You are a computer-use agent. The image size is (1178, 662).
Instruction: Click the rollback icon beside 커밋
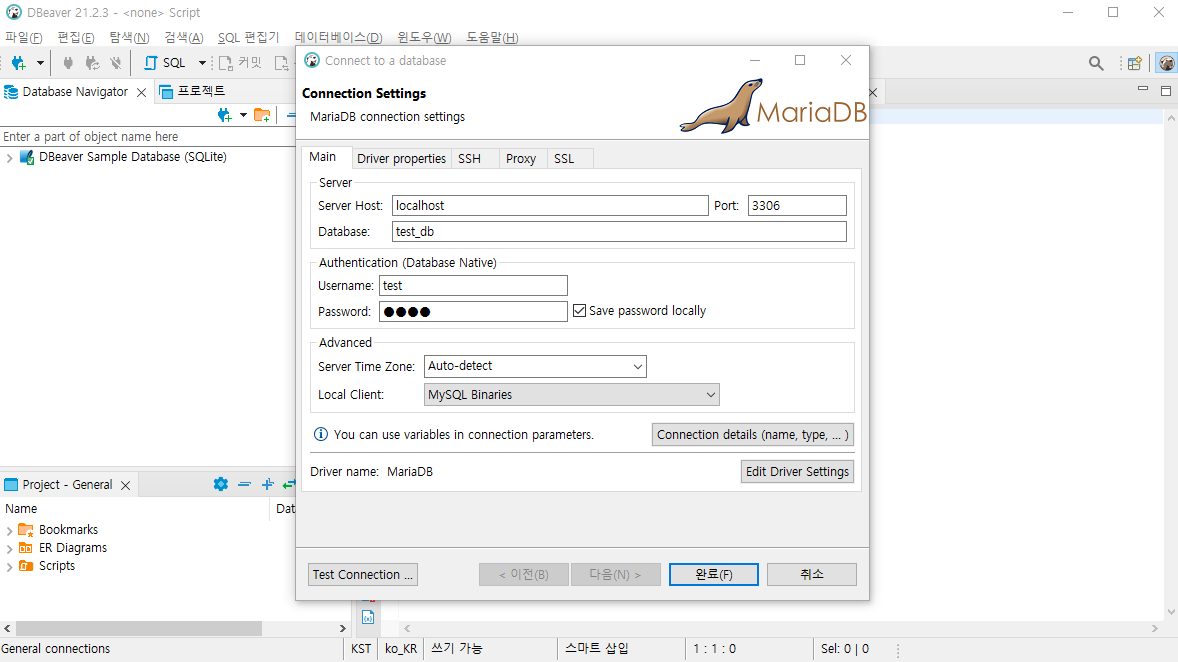[x=281, y=63]
